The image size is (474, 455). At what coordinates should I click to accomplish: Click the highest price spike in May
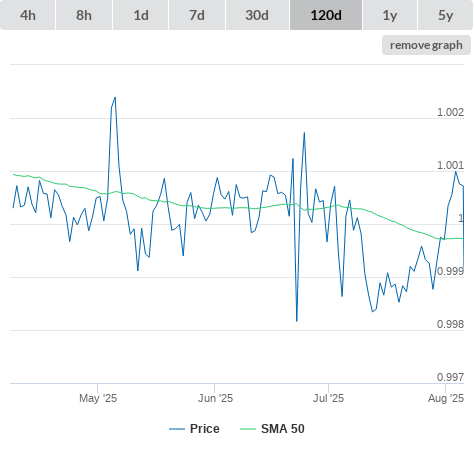coord(115,97)
